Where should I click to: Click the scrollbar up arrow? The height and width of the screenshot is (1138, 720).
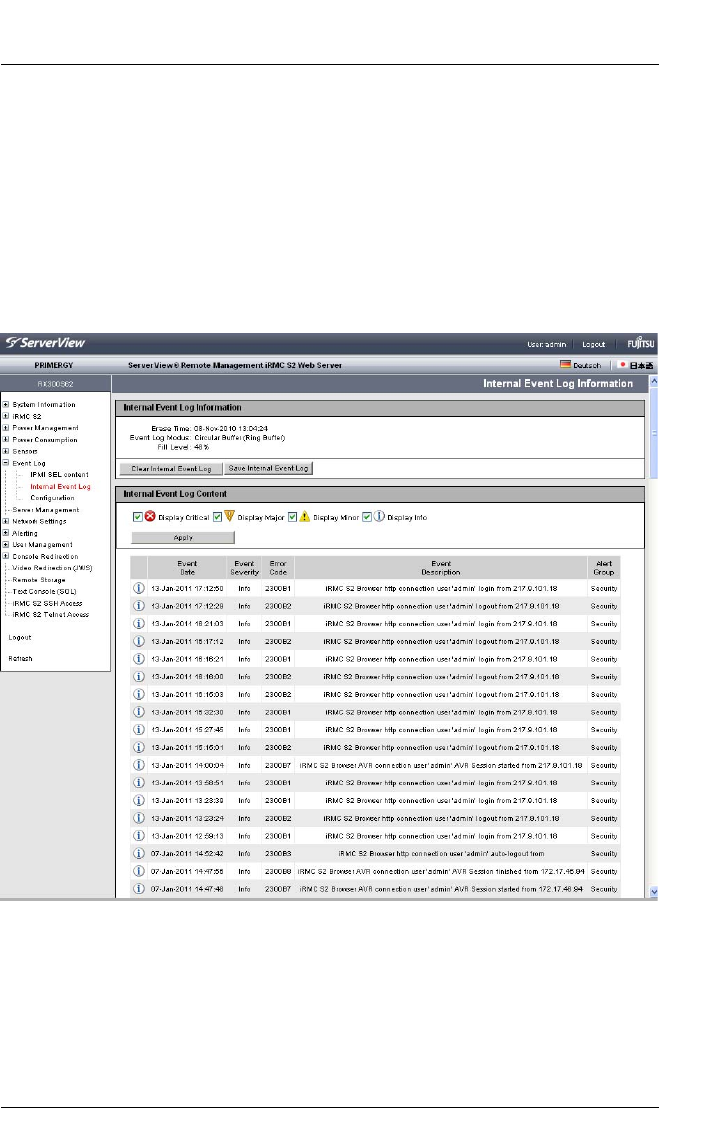click(653, 381)
